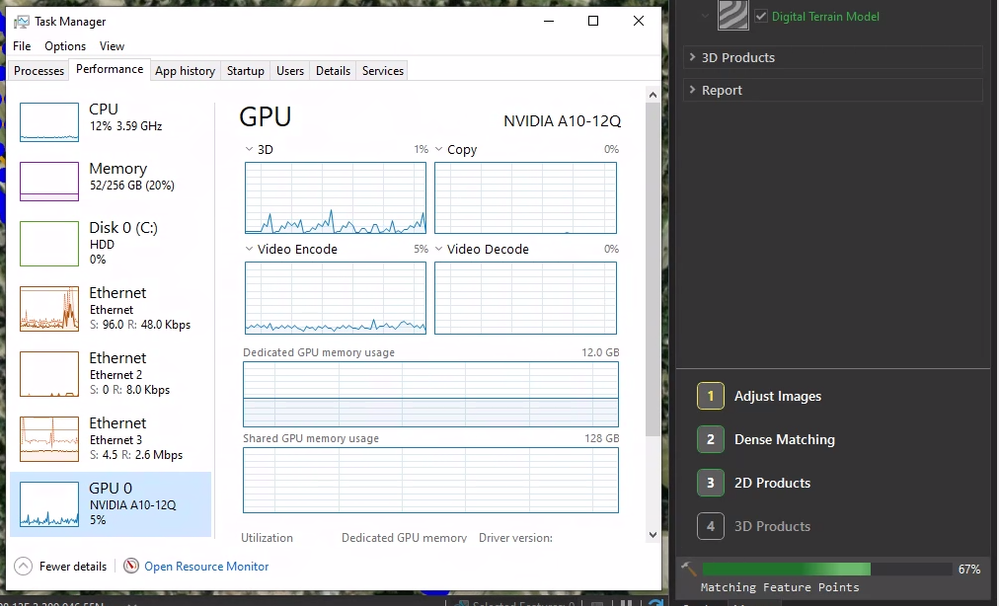
Task: Click the Adjust Images step label
Action: [777, 396]
